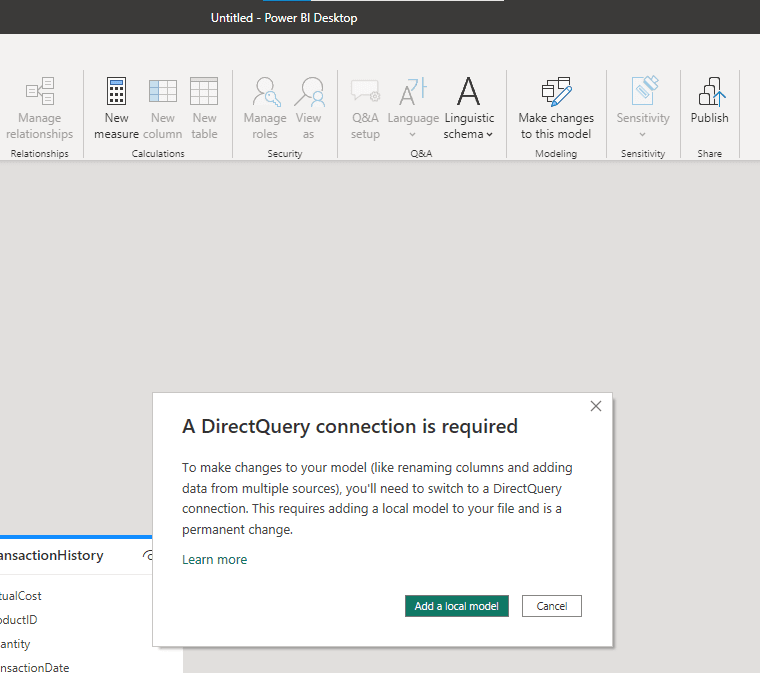Create a New table
The height and width of the screenshot is (673, 760).
click(204, 108)
